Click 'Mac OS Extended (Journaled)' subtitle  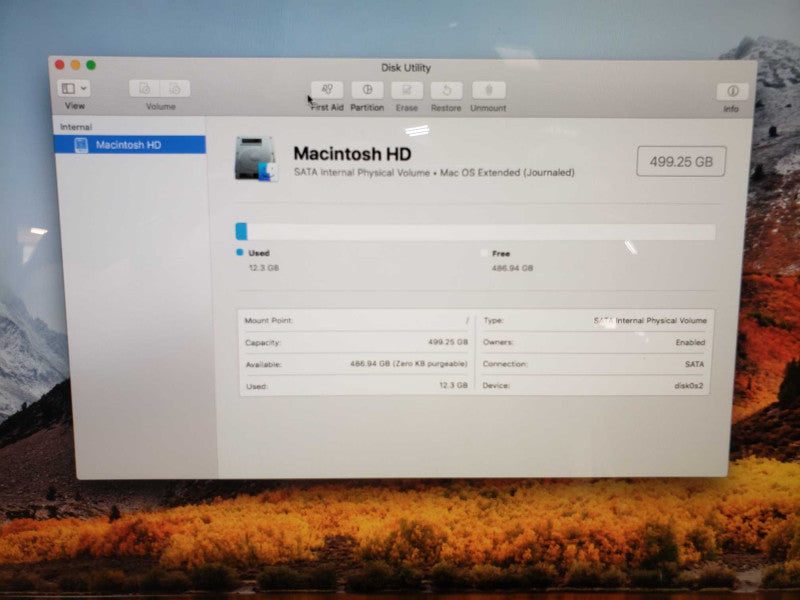(507, 172)
